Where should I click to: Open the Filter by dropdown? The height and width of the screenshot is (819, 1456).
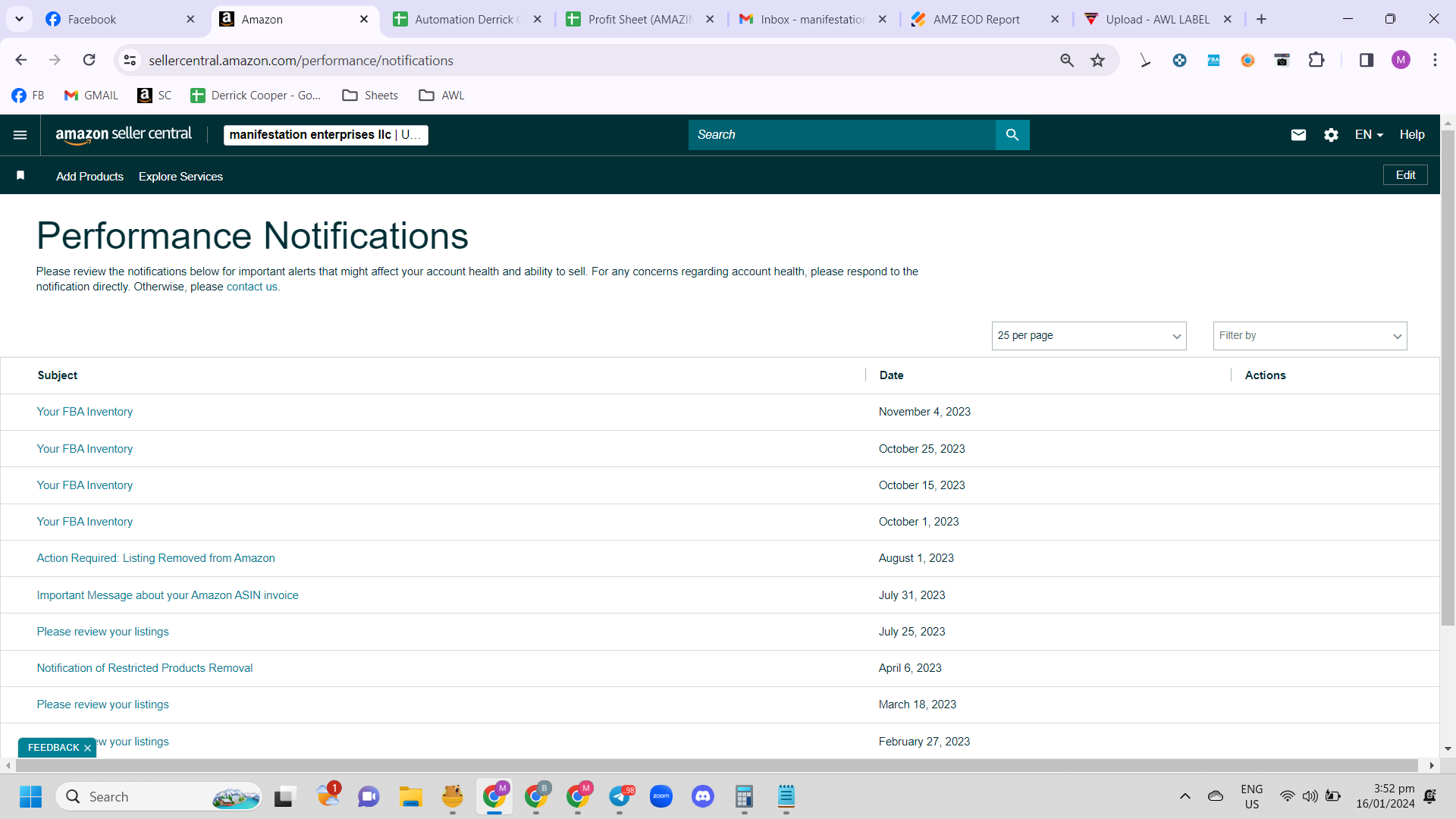[x=1310, y=336]
